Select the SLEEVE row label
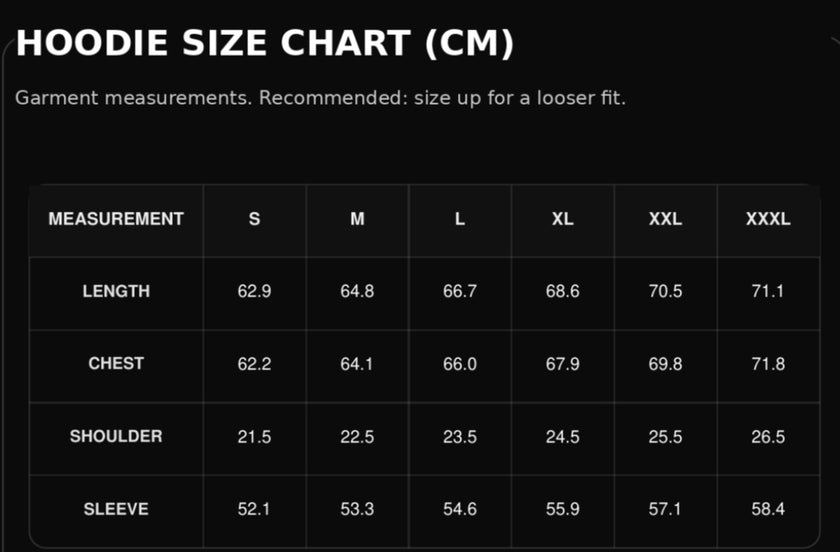Viewport: 840px width, 552px height. coord(116,509)
